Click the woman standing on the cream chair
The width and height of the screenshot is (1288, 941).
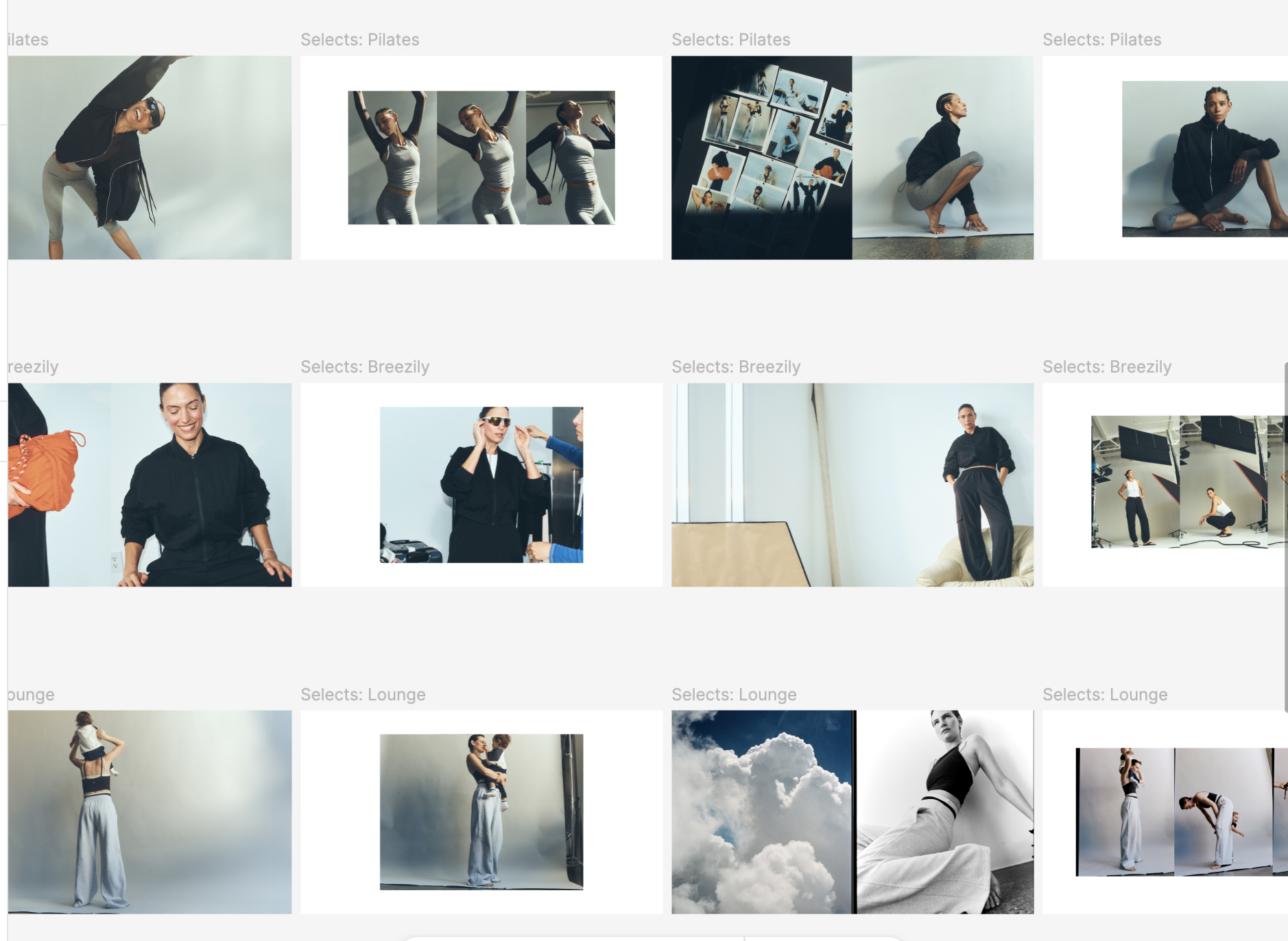click(852, 485)
